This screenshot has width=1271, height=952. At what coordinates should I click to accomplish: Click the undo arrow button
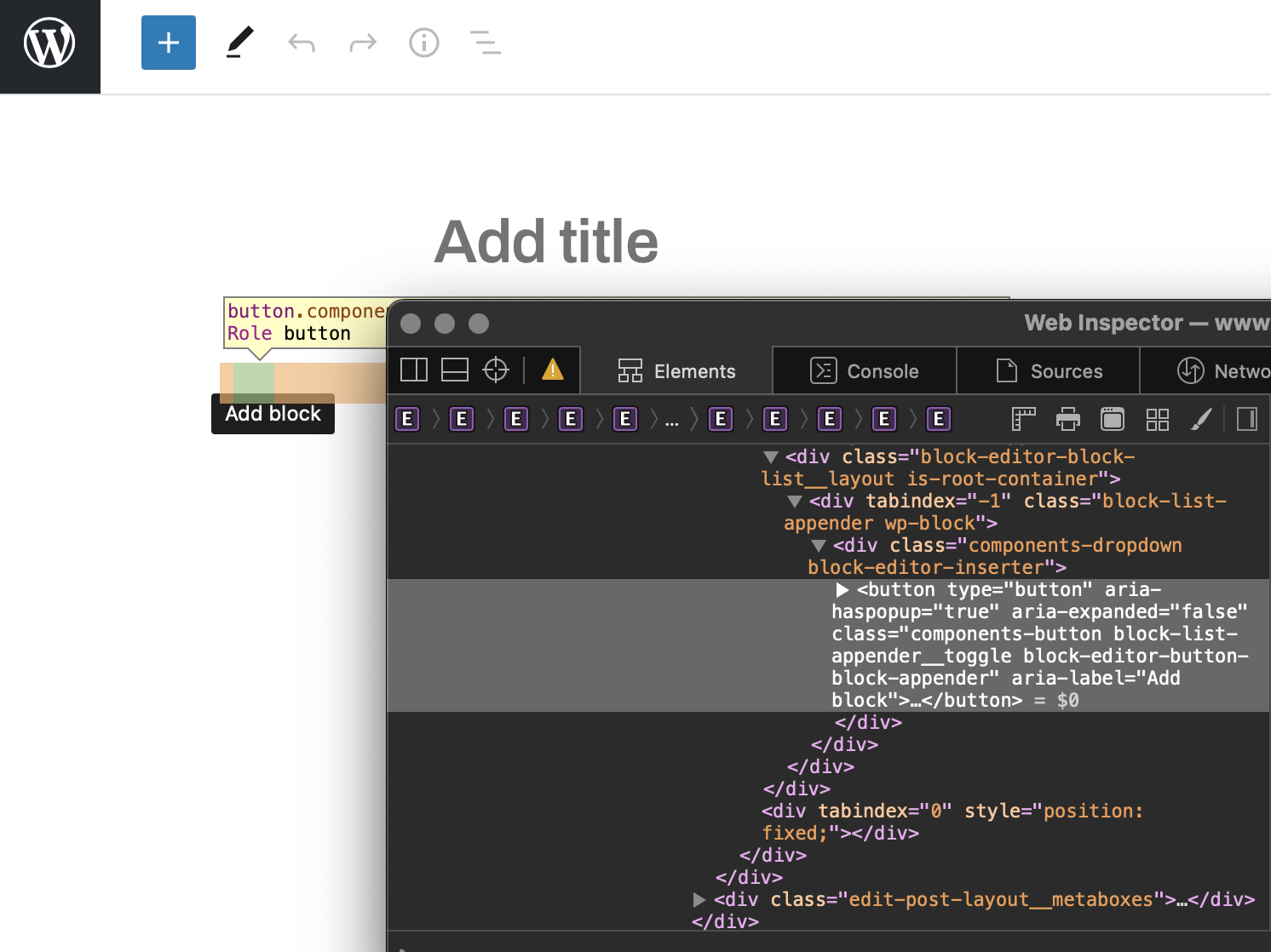(301, 43)
